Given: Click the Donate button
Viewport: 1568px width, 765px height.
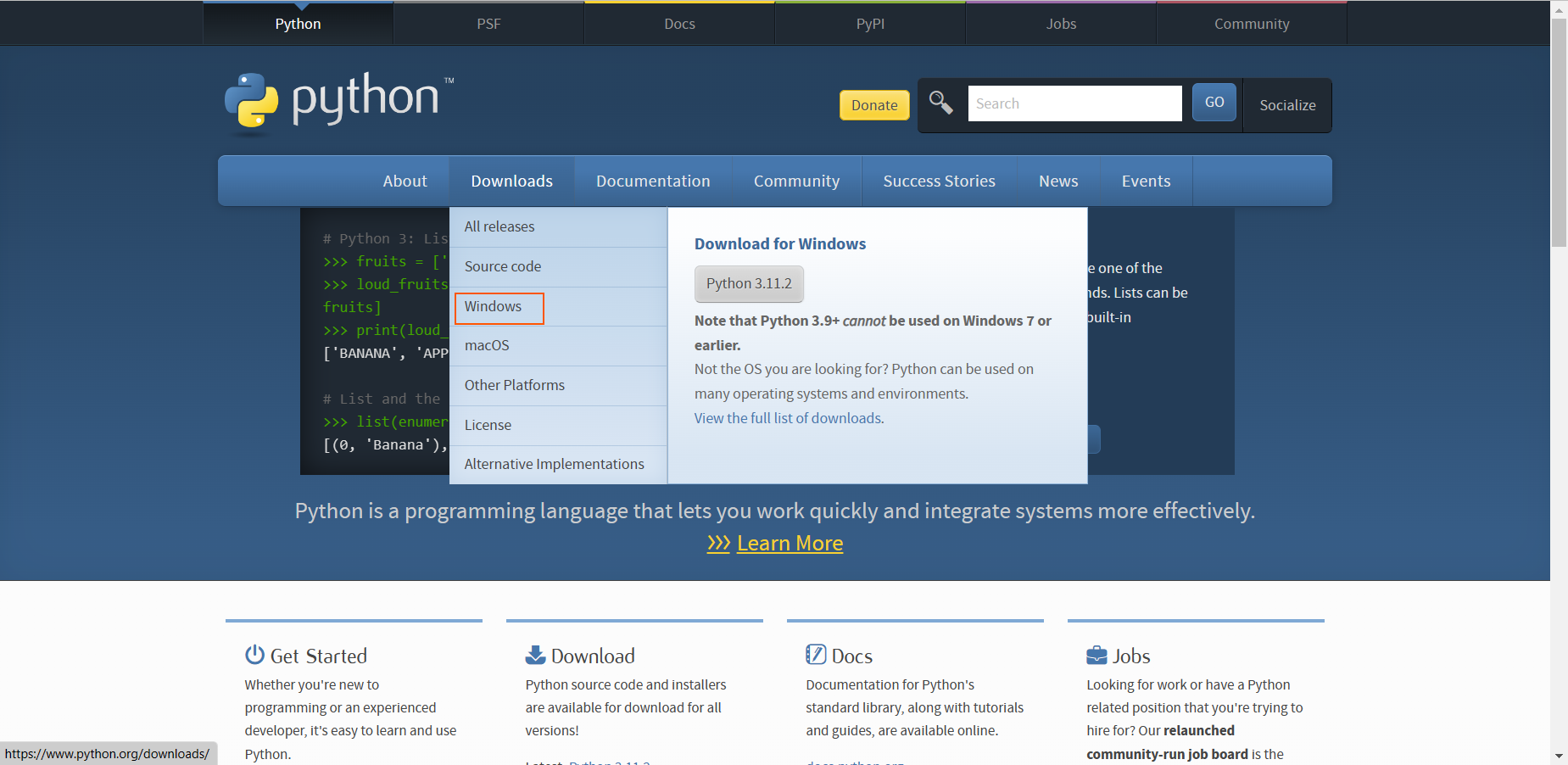Looking at the screenshot, I should pyautogui.click(x=874, y=105).
